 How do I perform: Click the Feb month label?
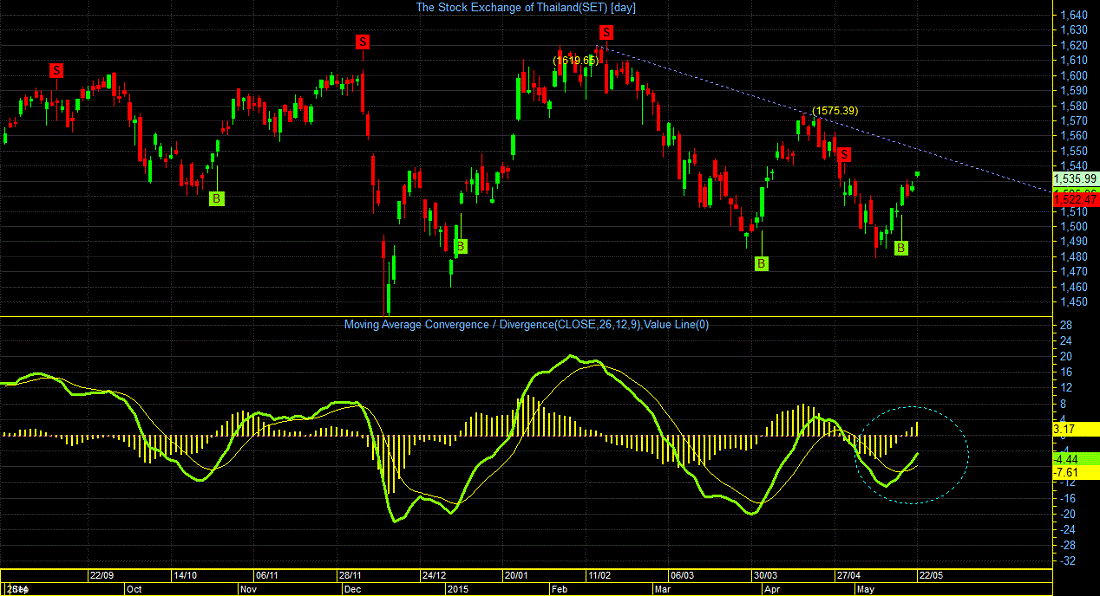[559, 590]
